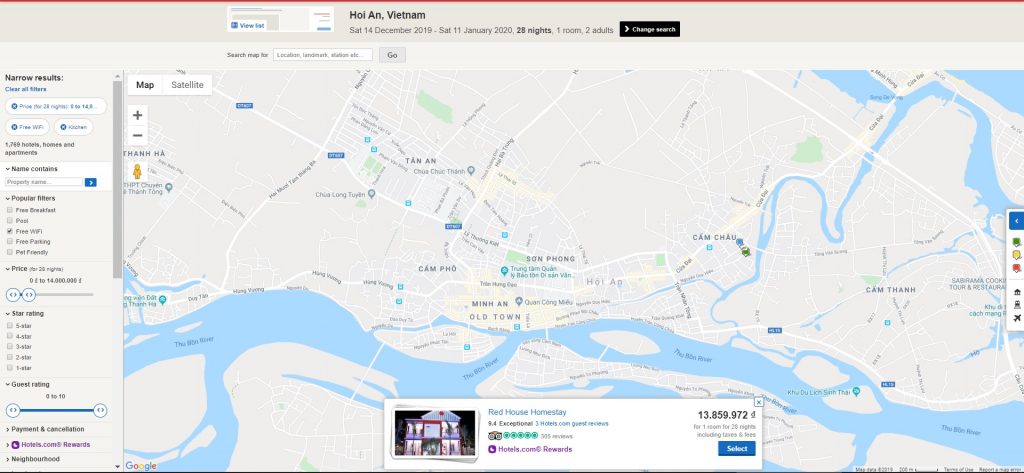
Task: Show train stations using the train icon
Action: click(x=1017, y=304)
